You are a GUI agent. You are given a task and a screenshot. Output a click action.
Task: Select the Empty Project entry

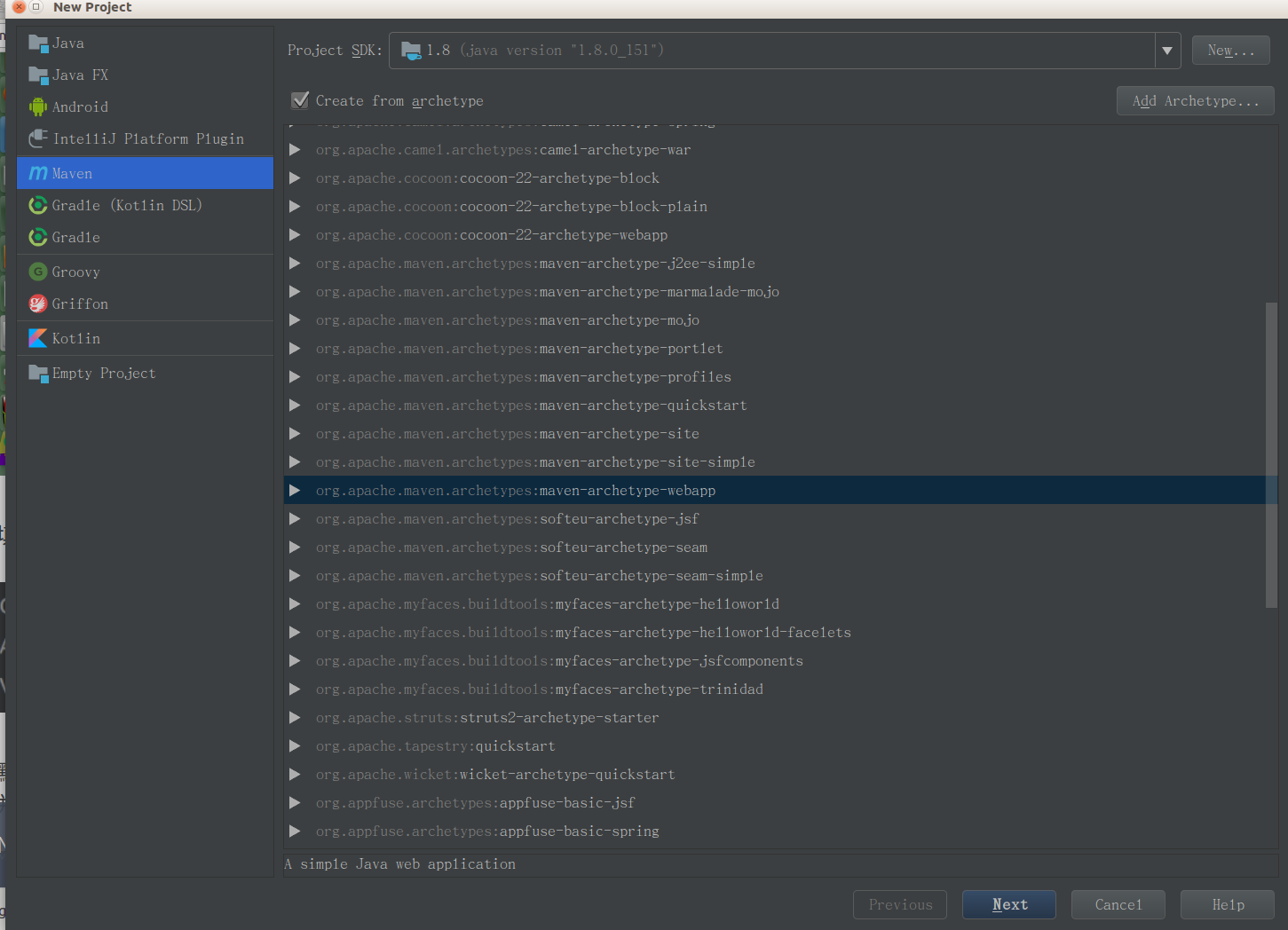click(x=145, y=374)
